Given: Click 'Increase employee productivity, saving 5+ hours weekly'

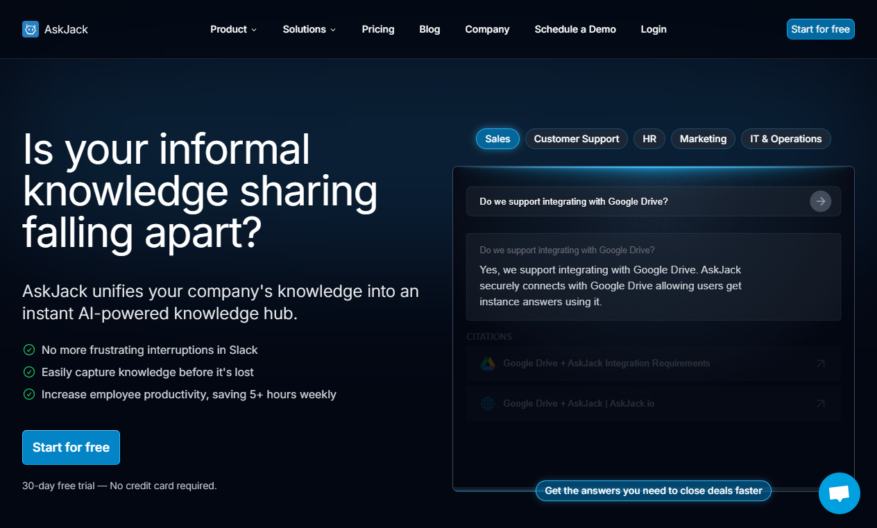Looking at the screenshot, I should 189,394.
